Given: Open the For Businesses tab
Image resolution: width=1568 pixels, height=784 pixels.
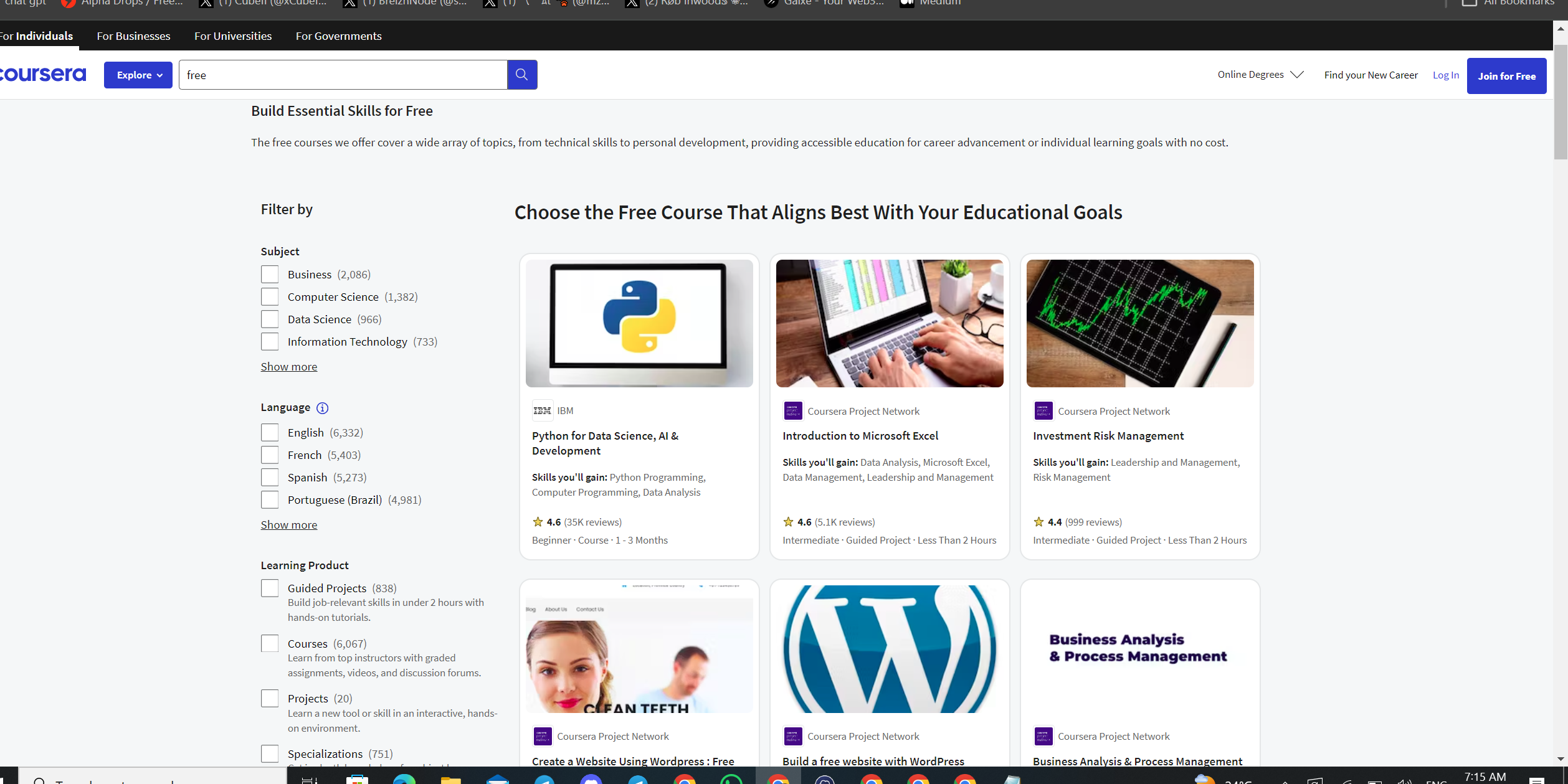Looking at the screenshot, I should coord(133,36).
